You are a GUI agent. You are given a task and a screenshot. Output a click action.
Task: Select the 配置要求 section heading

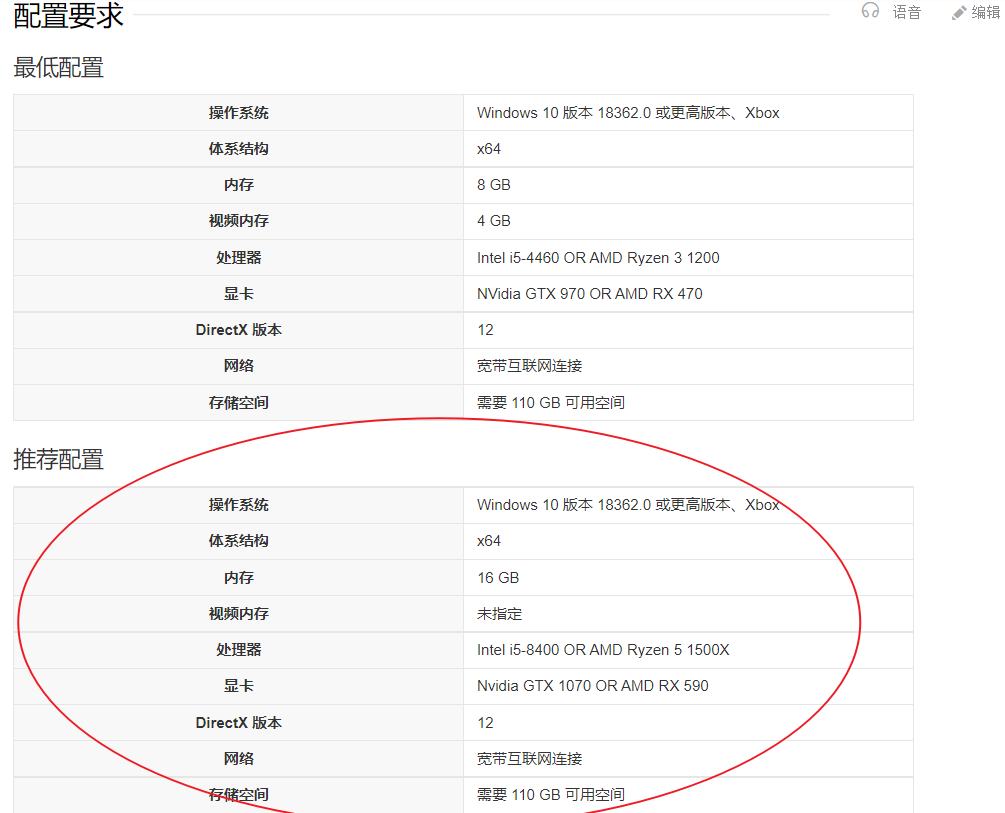(x=68, y=15)
